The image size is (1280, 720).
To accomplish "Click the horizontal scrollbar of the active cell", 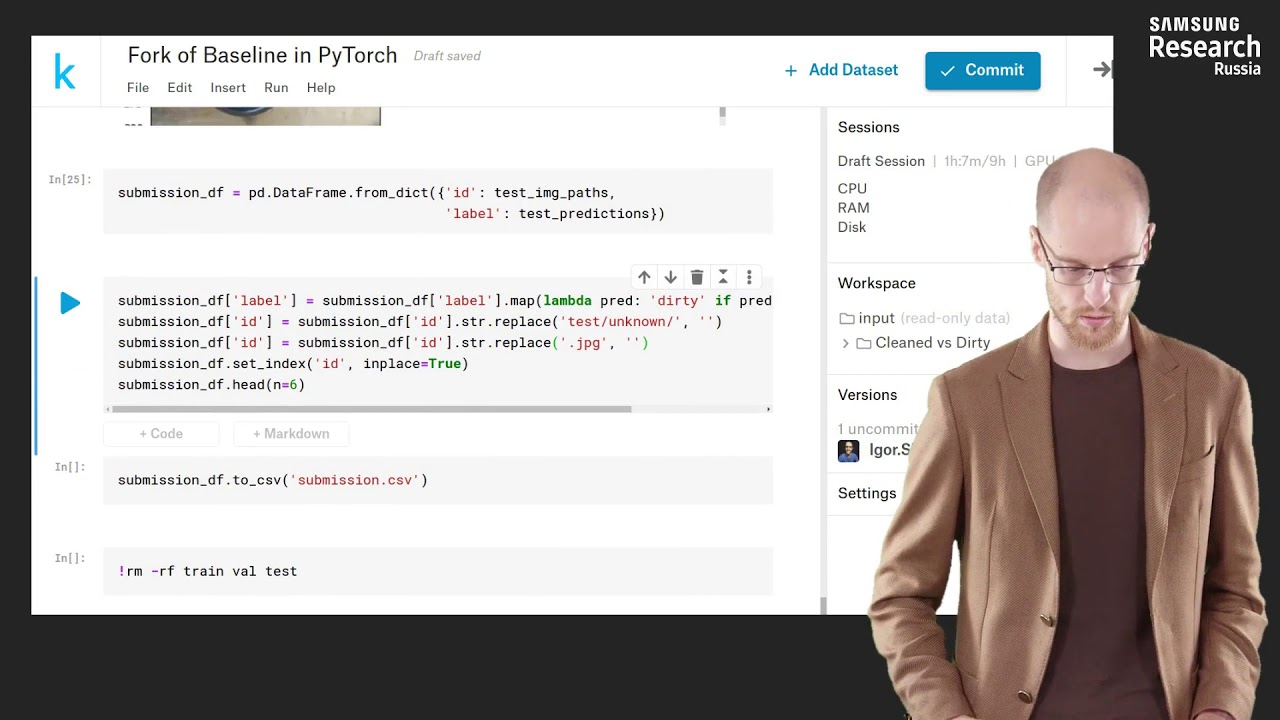I will click(371, 409).
